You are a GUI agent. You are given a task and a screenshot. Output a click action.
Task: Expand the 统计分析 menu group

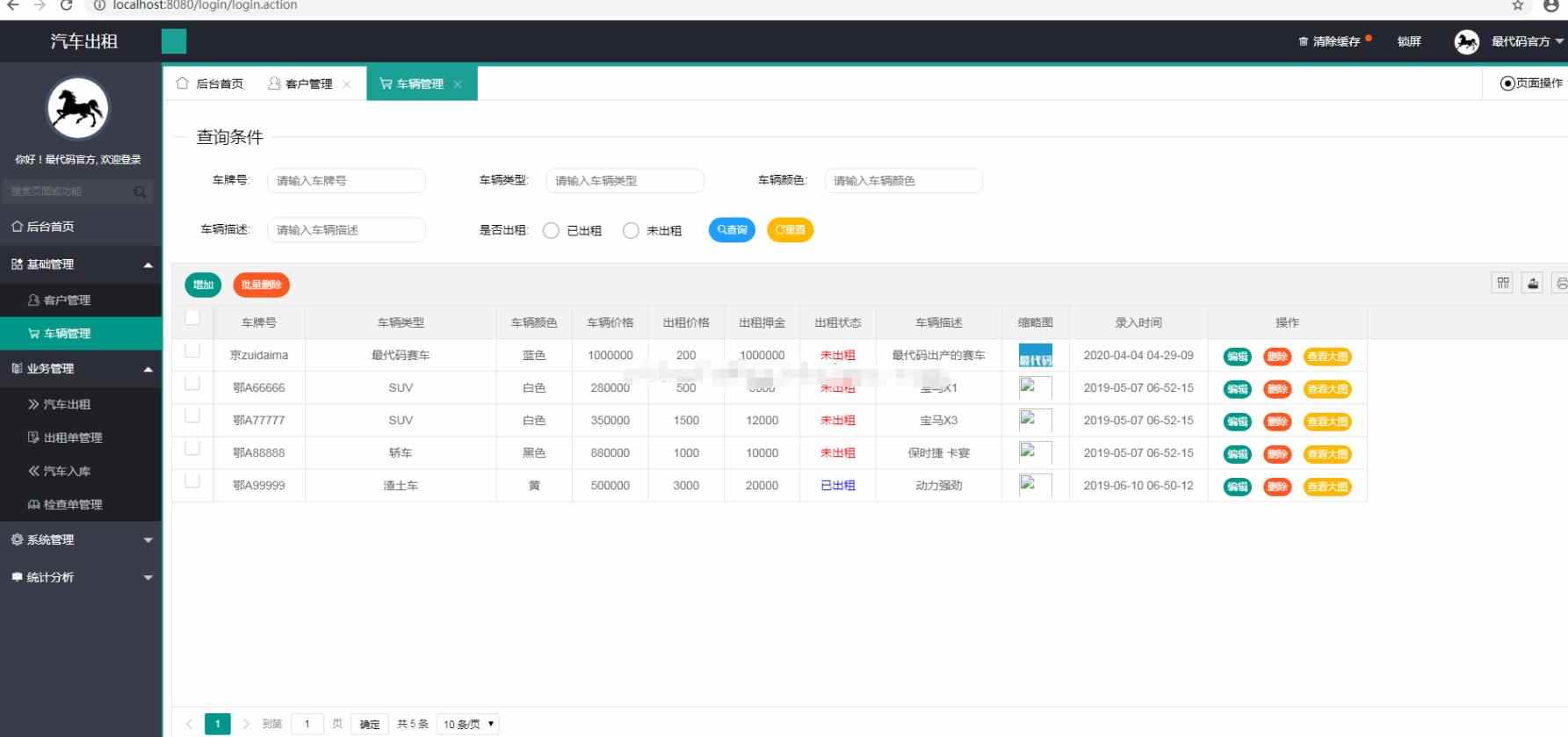tap(81, 577)
